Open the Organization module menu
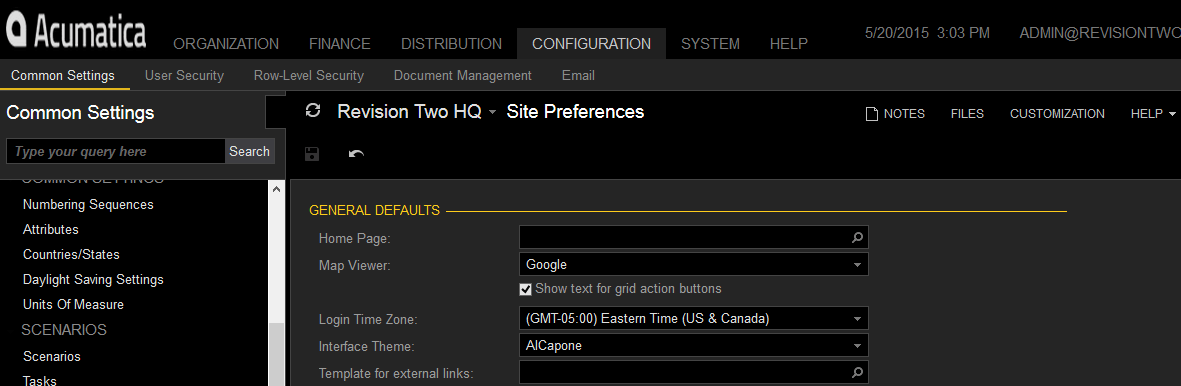The image size is (1181, 386). pos(226,44)
